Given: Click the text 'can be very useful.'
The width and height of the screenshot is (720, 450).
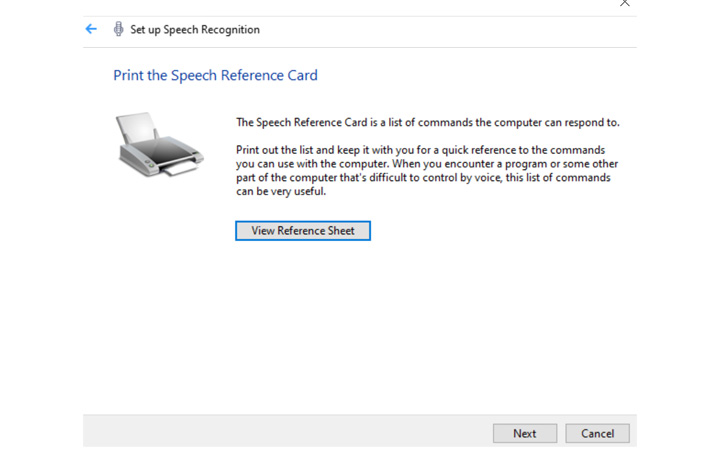Looking at the screenshot, I should point(281,191).
